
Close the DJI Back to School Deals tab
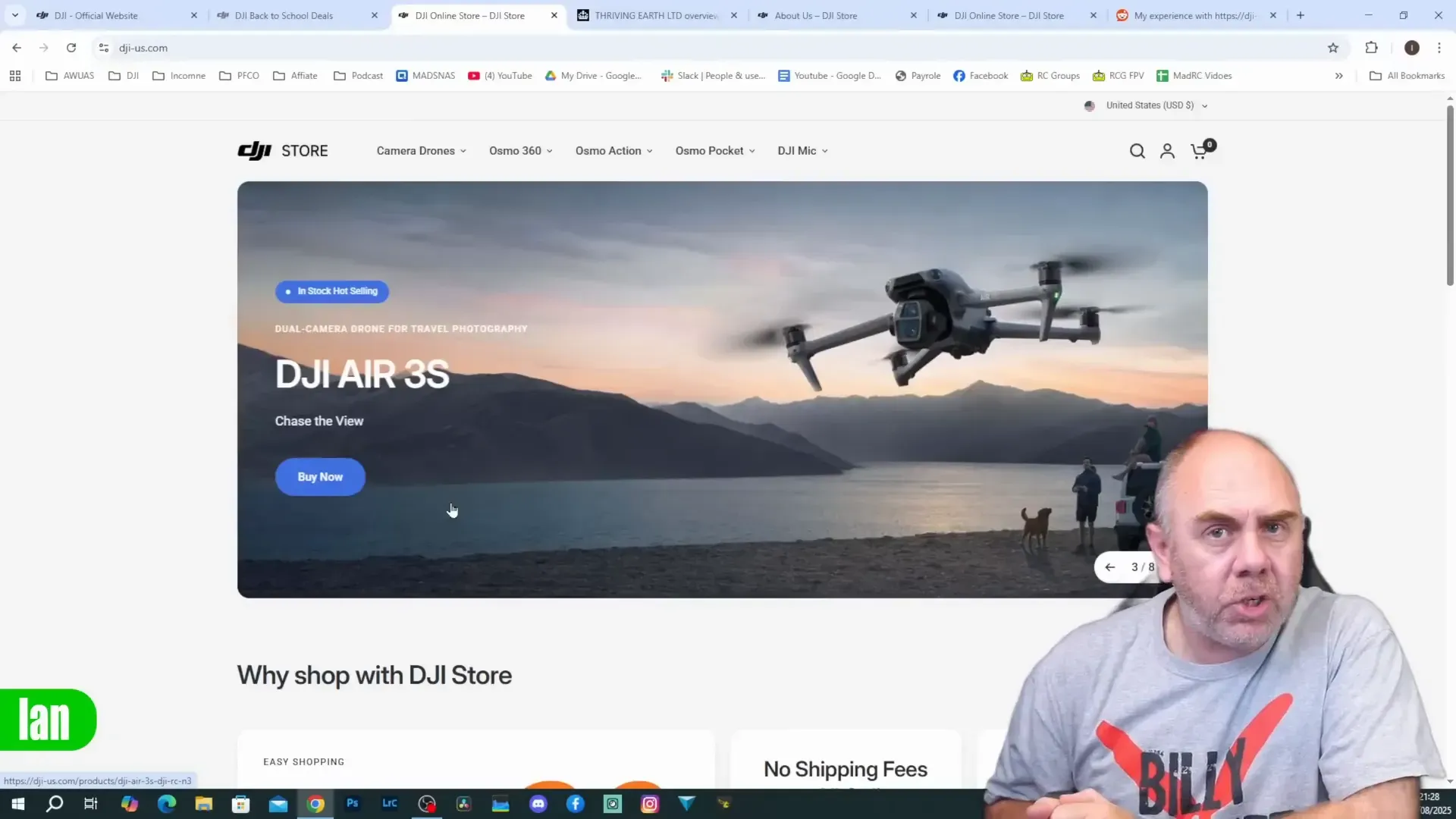pyautogui.click(x=374, y=15)
